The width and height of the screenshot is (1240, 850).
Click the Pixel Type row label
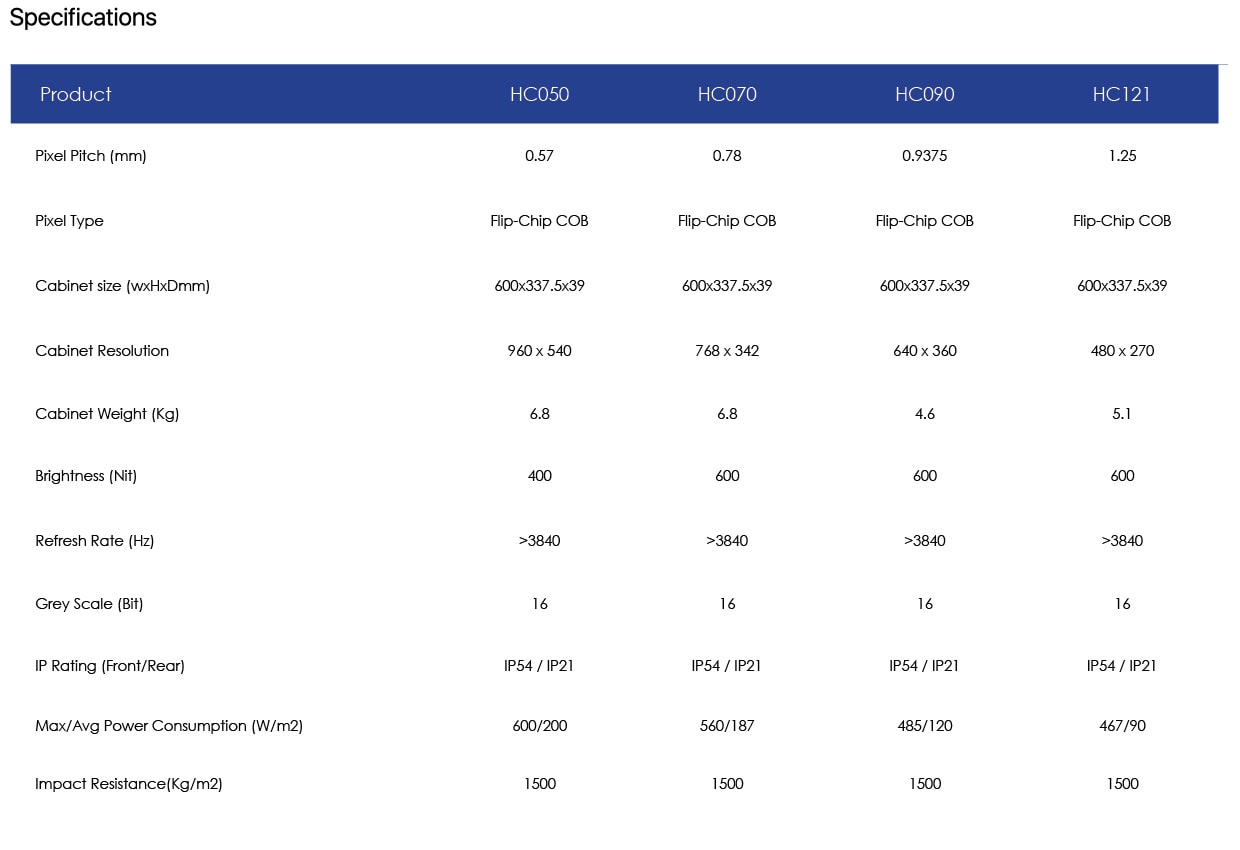pos(69,221)
